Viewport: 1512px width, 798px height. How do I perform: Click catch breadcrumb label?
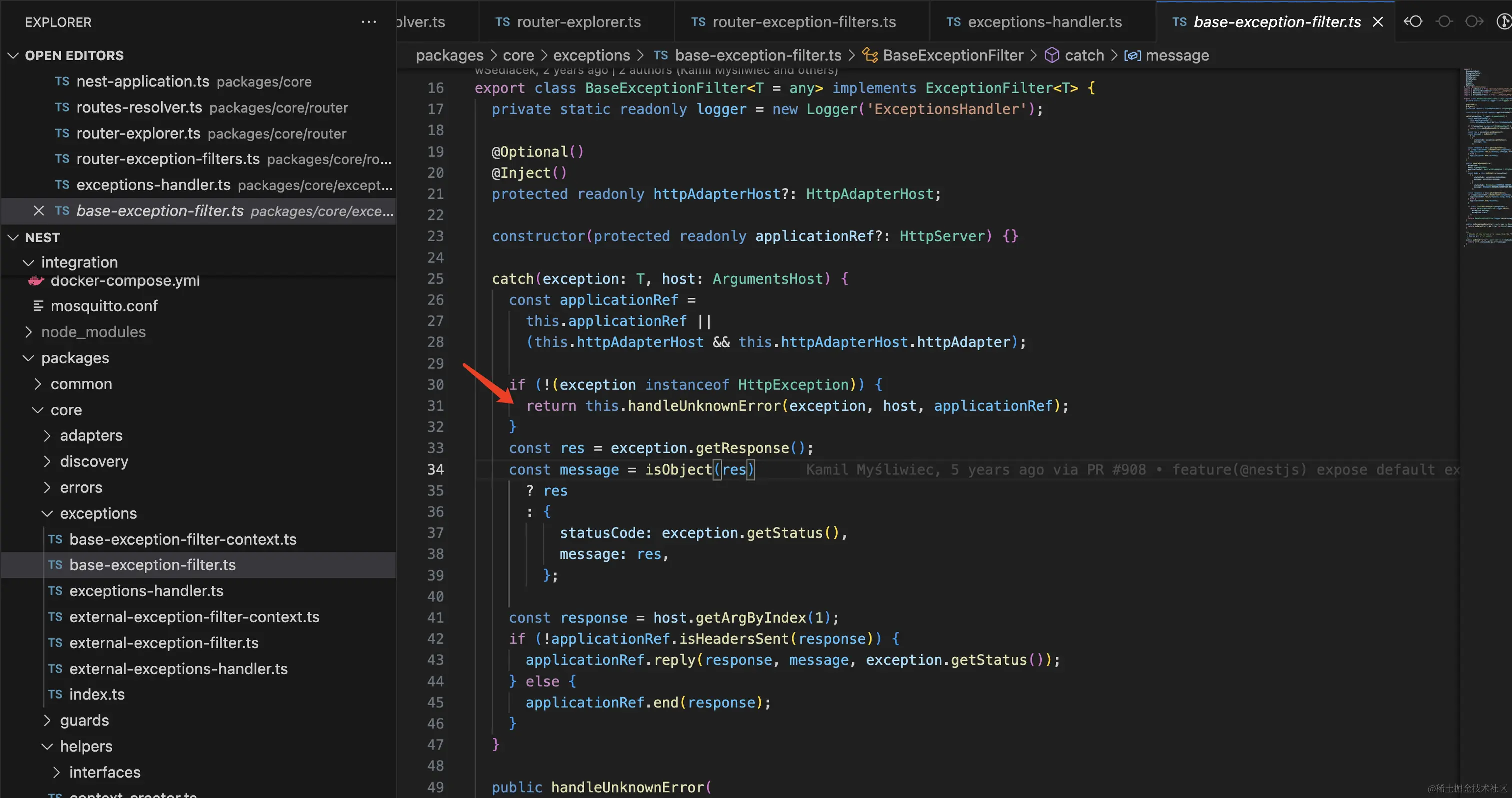coord(1084,55)
